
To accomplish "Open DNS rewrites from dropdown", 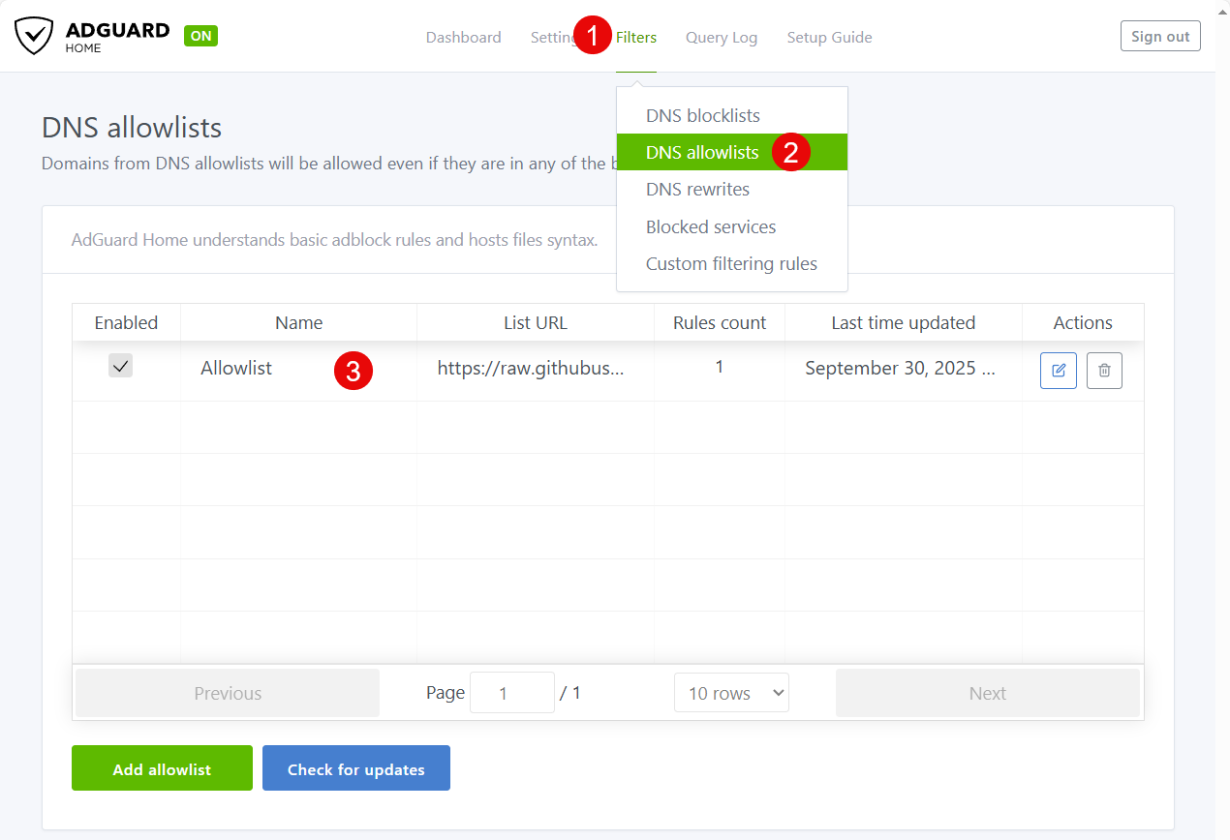I will click(x=697, y=190).
